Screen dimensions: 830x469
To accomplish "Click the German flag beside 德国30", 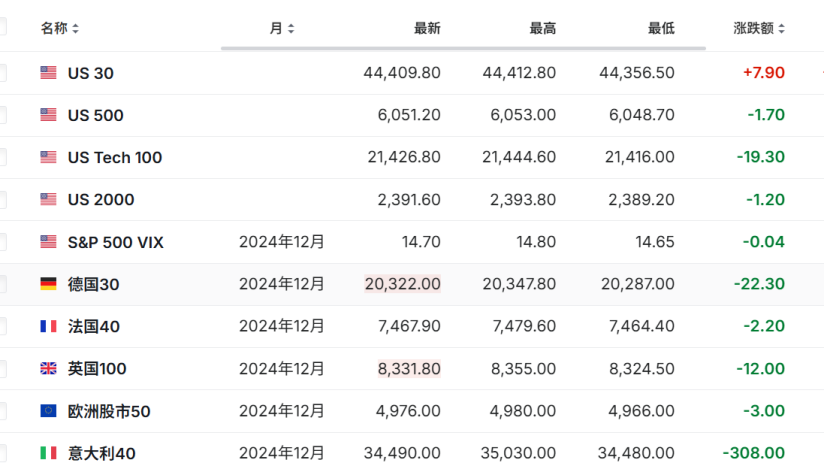I will pos(48,284).
